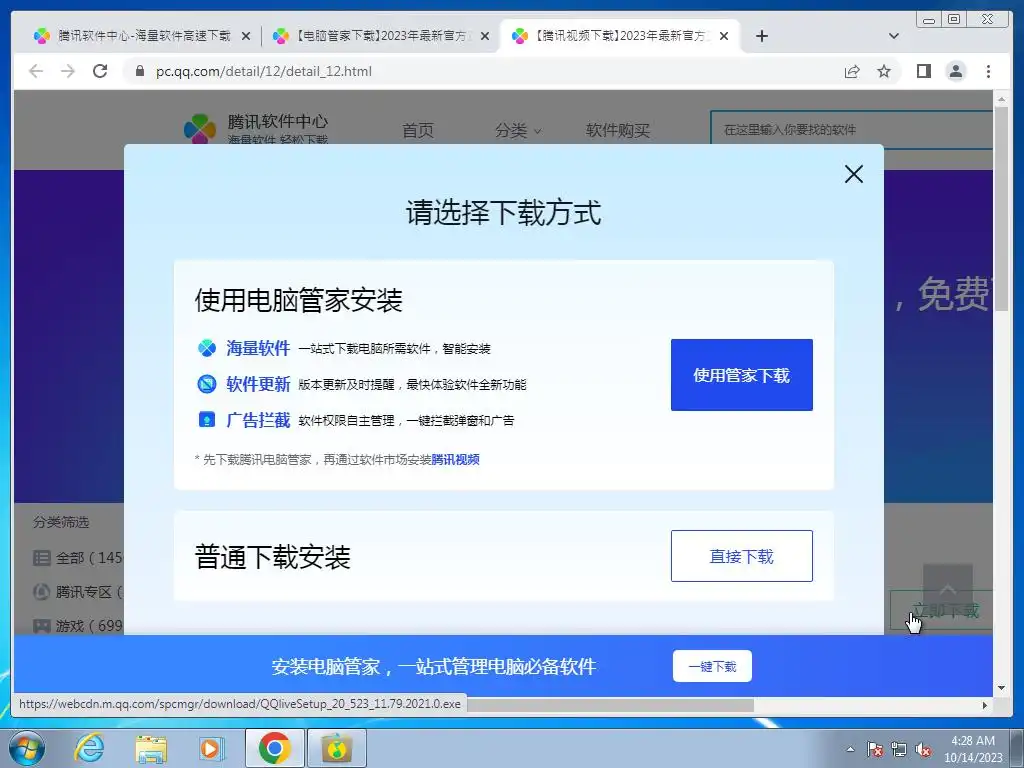
Task: Close the 腾讯视频下载 tab
Action: [x=724, y=37]
